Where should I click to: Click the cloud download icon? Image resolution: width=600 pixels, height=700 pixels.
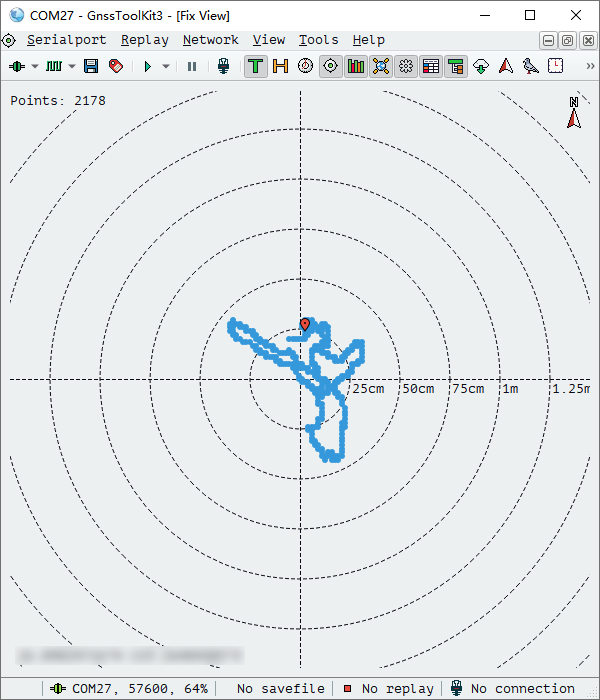click(x=481, y=67)
